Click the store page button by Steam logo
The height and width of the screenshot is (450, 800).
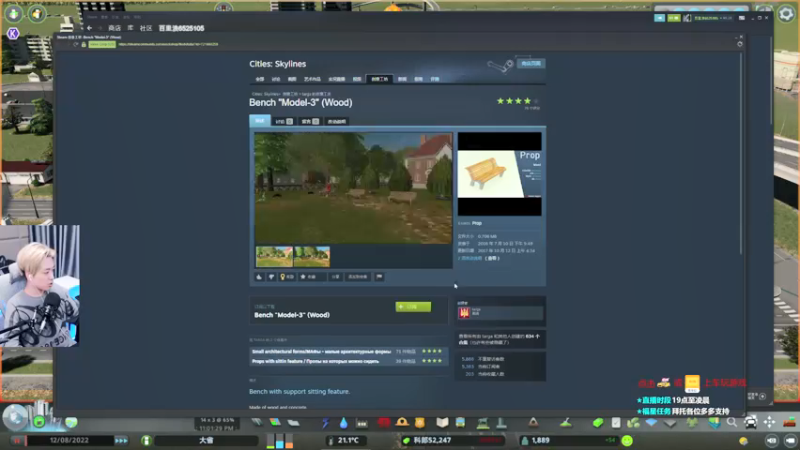click(x=531, y=63)
